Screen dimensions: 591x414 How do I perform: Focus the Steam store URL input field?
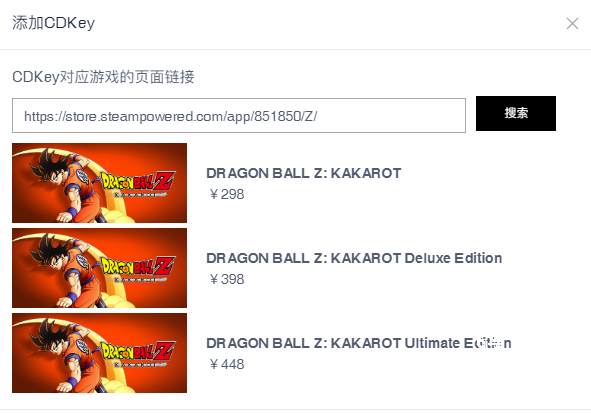239,115
